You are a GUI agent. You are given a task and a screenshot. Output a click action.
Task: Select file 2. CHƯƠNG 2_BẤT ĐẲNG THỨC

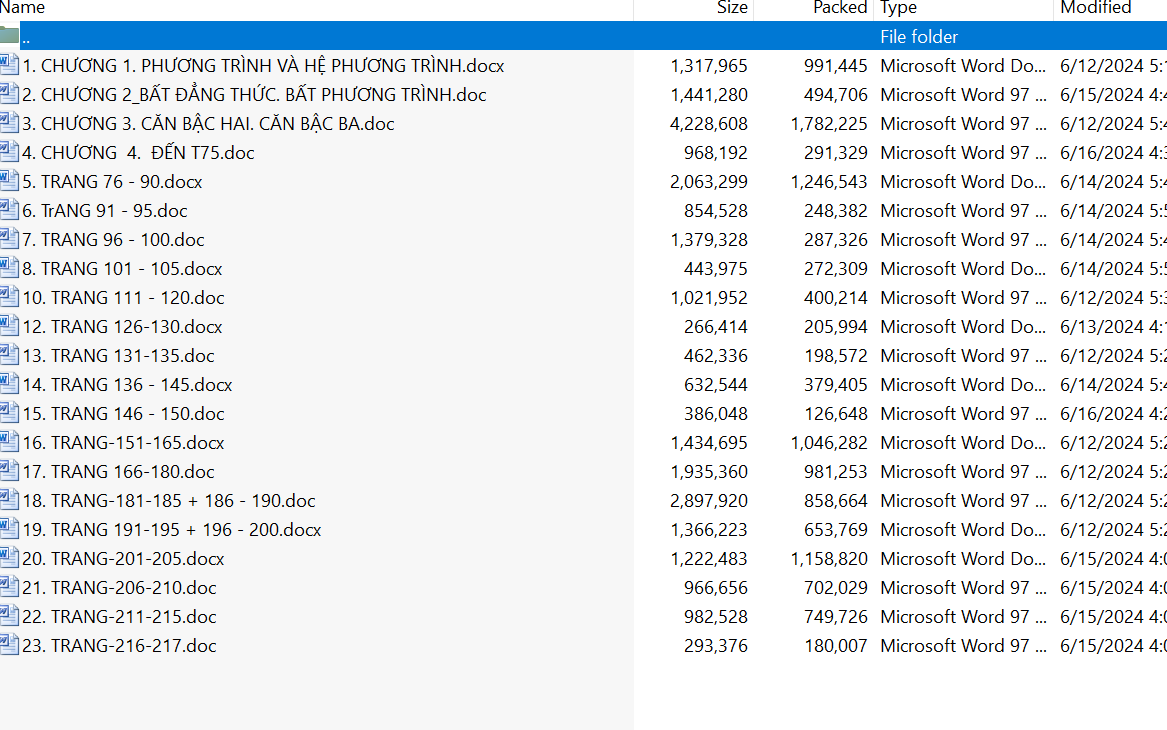point(254,95)
